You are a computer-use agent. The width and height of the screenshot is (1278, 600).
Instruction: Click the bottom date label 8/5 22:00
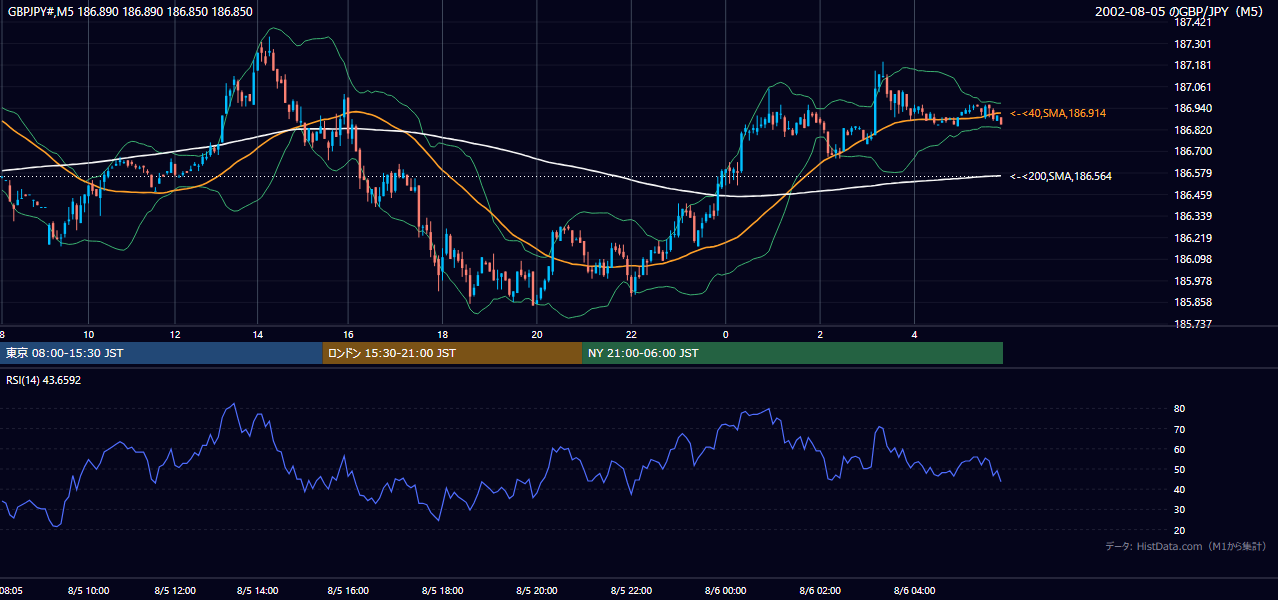click(631, 590)
